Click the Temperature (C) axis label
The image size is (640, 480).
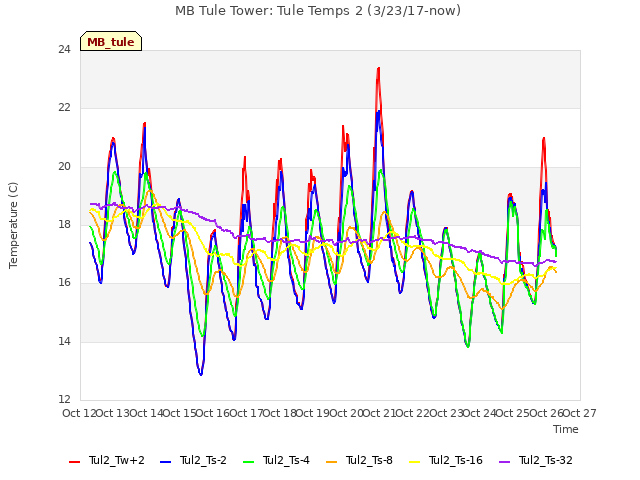[x=13, y=225]
